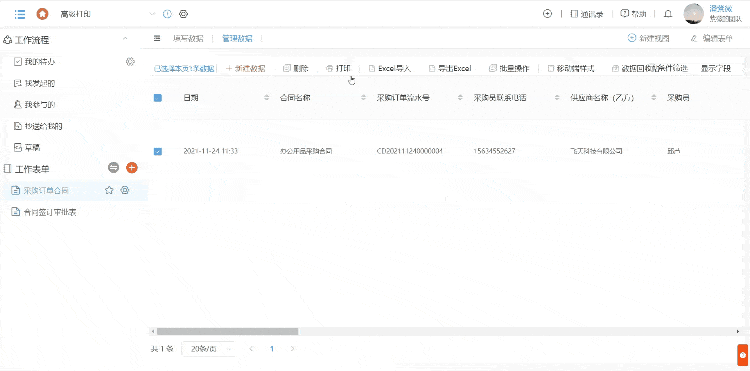Viewport: 750px width, 371px height.
Task: Open the rows-per-page dropdown
Action: click(x=208, y=349)
